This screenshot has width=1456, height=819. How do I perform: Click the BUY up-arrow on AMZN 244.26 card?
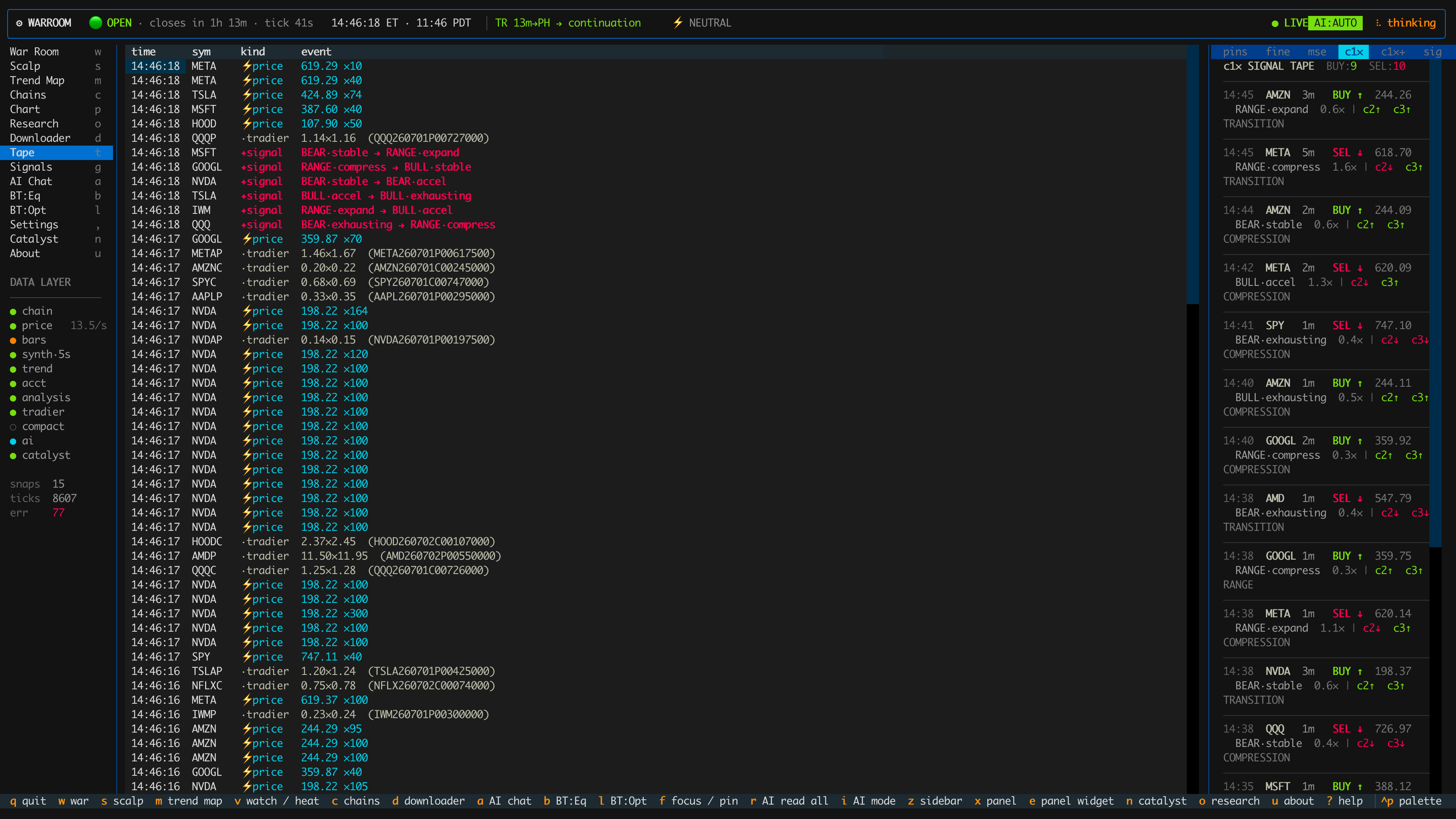[x=1360, y=95]
